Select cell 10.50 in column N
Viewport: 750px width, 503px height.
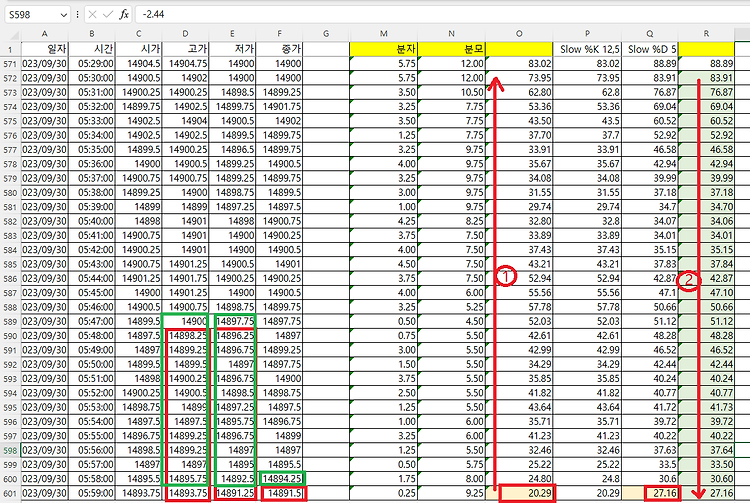[x=452, y=92]
